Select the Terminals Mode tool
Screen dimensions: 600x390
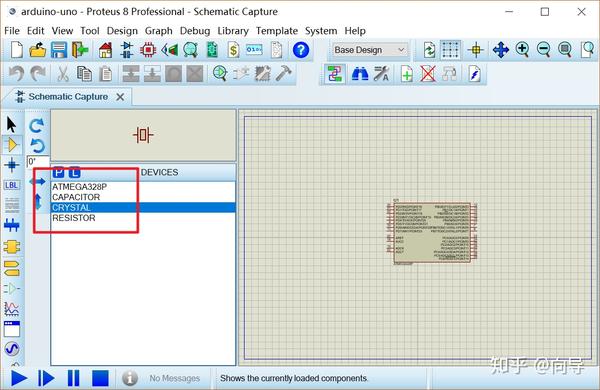pos(11,268)
